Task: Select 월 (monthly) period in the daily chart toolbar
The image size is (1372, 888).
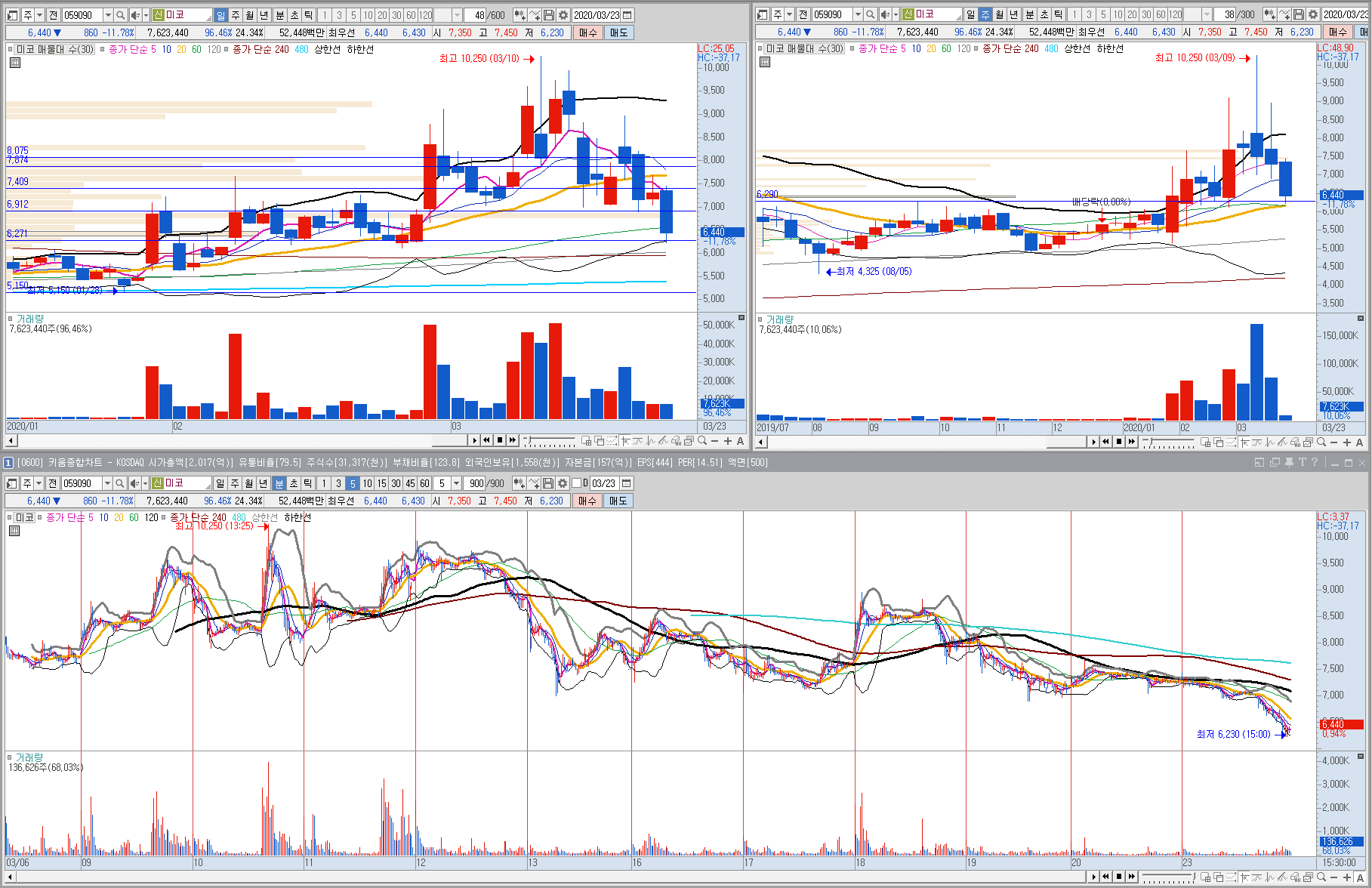Action: (249, 15)
